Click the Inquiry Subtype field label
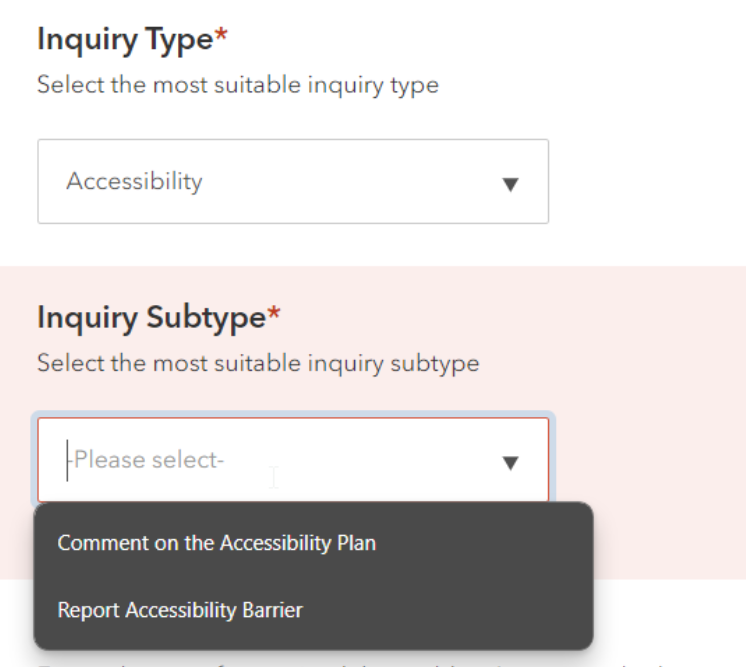Screen dimensions: 746x667 (x=151, y=318)
